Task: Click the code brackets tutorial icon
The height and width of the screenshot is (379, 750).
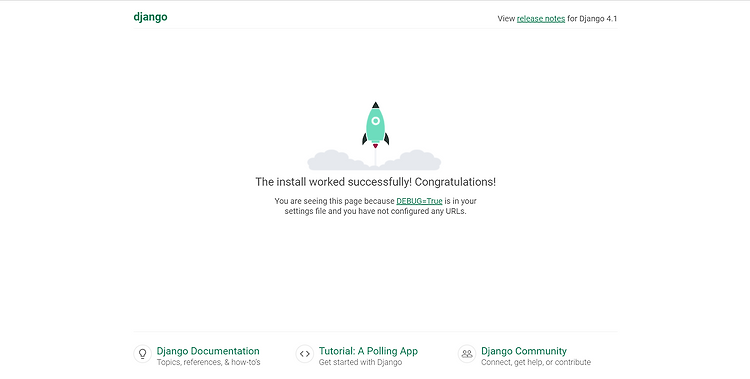Action: [305, 354]
